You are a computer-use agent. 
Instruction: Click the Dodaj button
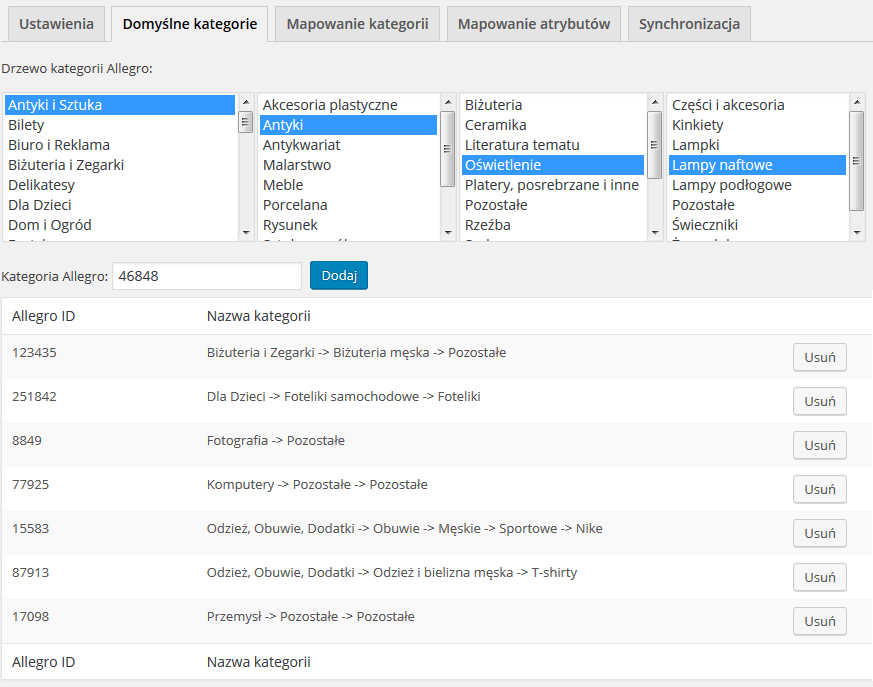click(339, 276)
